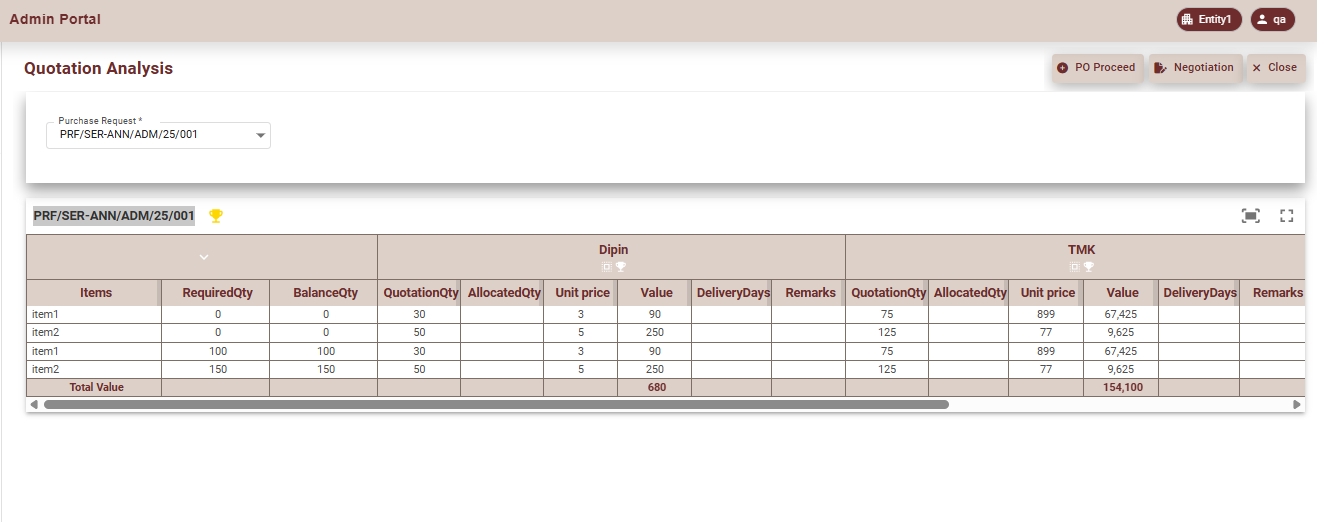Toggle the small square checkbox under TMK
The height and width of the screenshot is (522, 1317).
(1075, 267)
